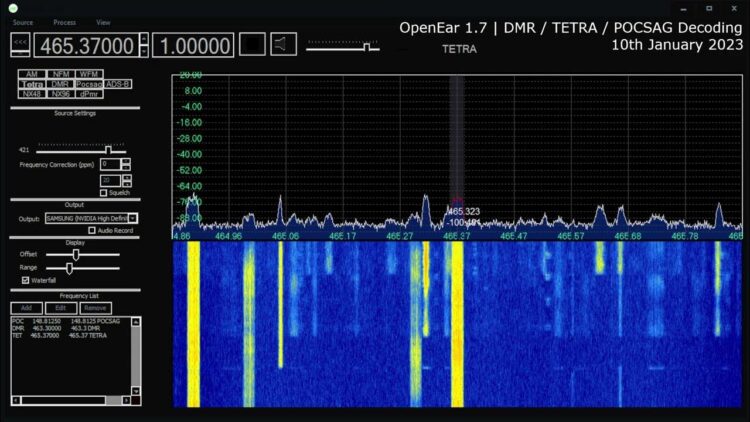Enable the Squelch checkbox
The height and width of the screenshot is (422, 750).
point(103,192)
